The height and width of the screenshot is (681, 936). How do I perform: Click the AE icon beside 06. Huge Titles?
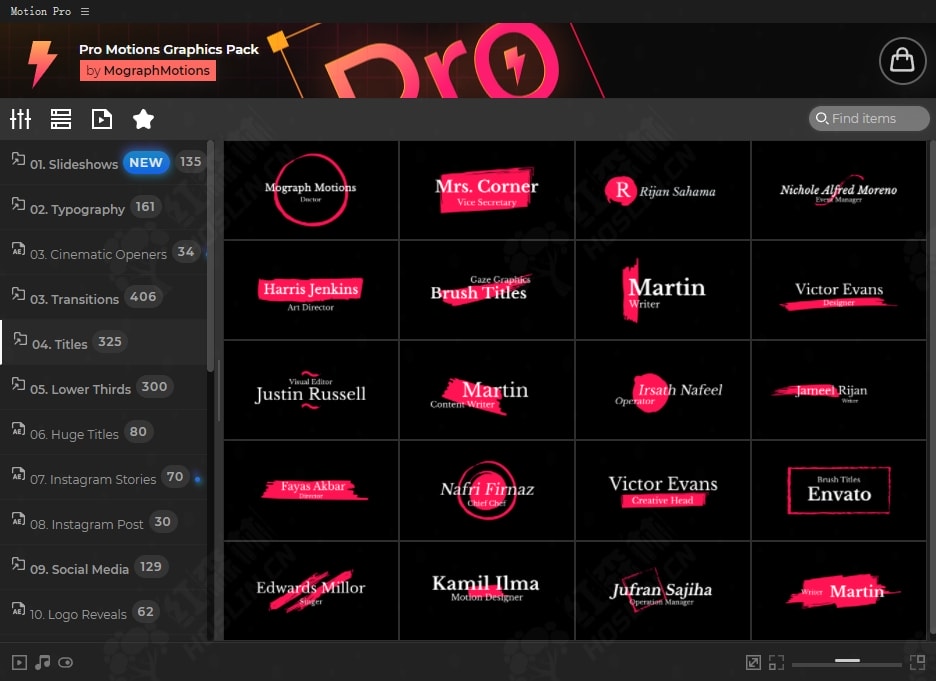[18, 429]
